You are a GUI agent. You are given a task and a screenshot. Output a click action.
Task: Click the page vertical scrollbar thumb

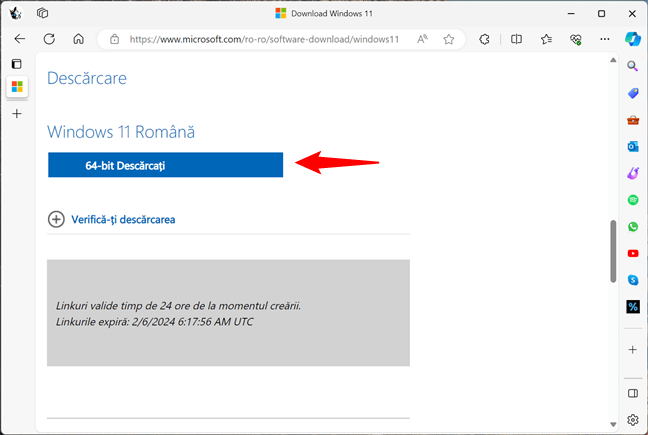(x=613, y=251)
